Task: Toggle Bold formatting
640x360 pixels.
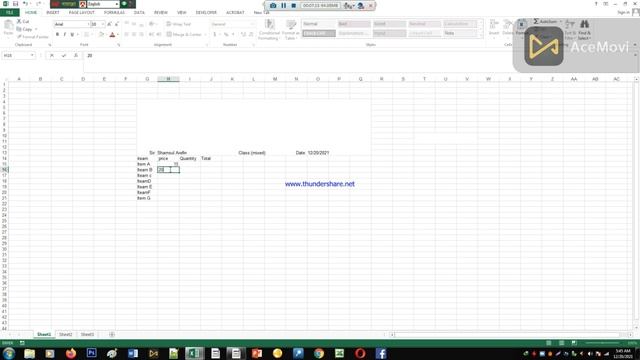Action: [x=57, y=35]
